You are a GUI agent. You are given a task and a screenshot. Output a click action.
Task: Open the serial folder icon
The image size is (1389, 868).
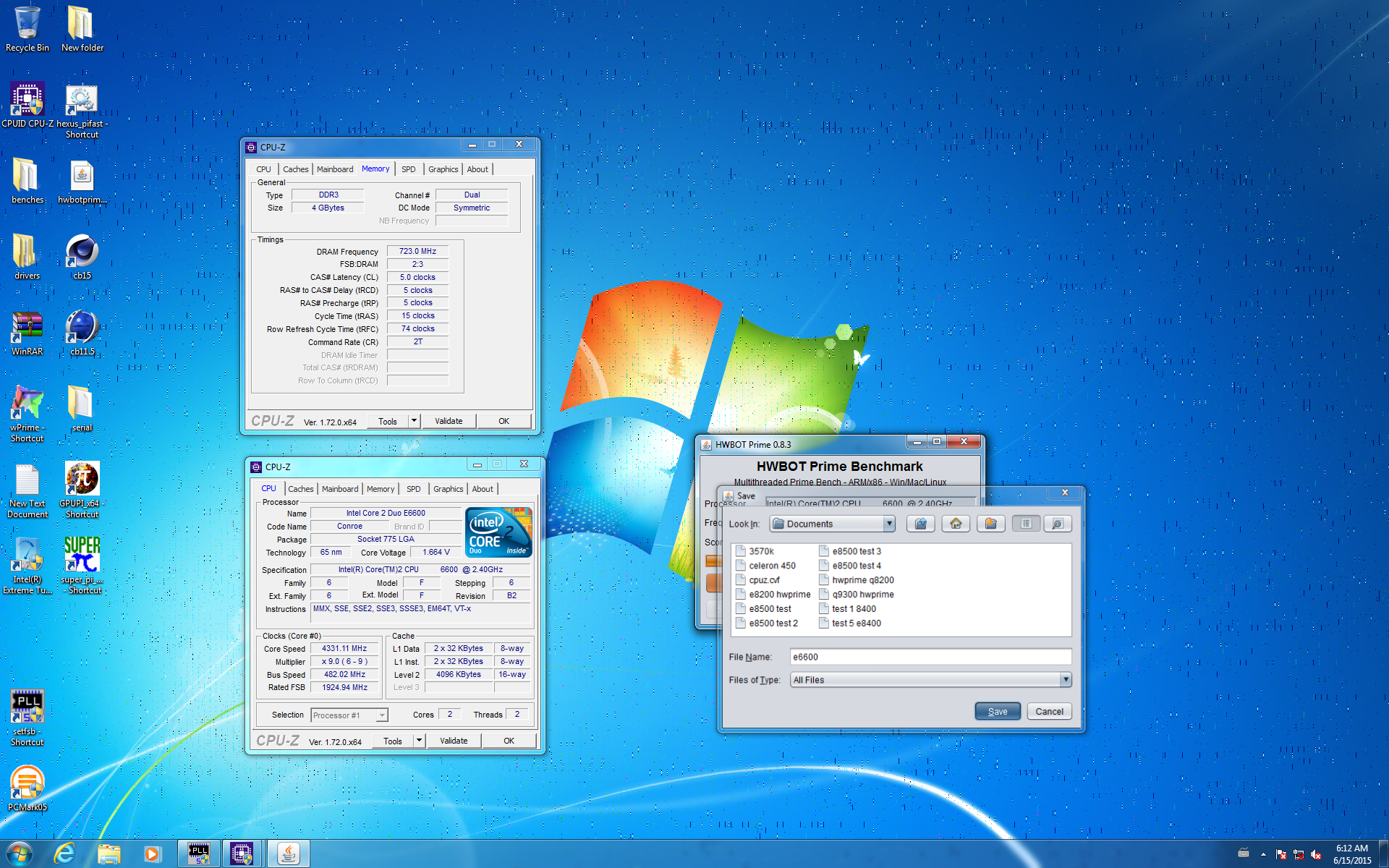(82, 409)
